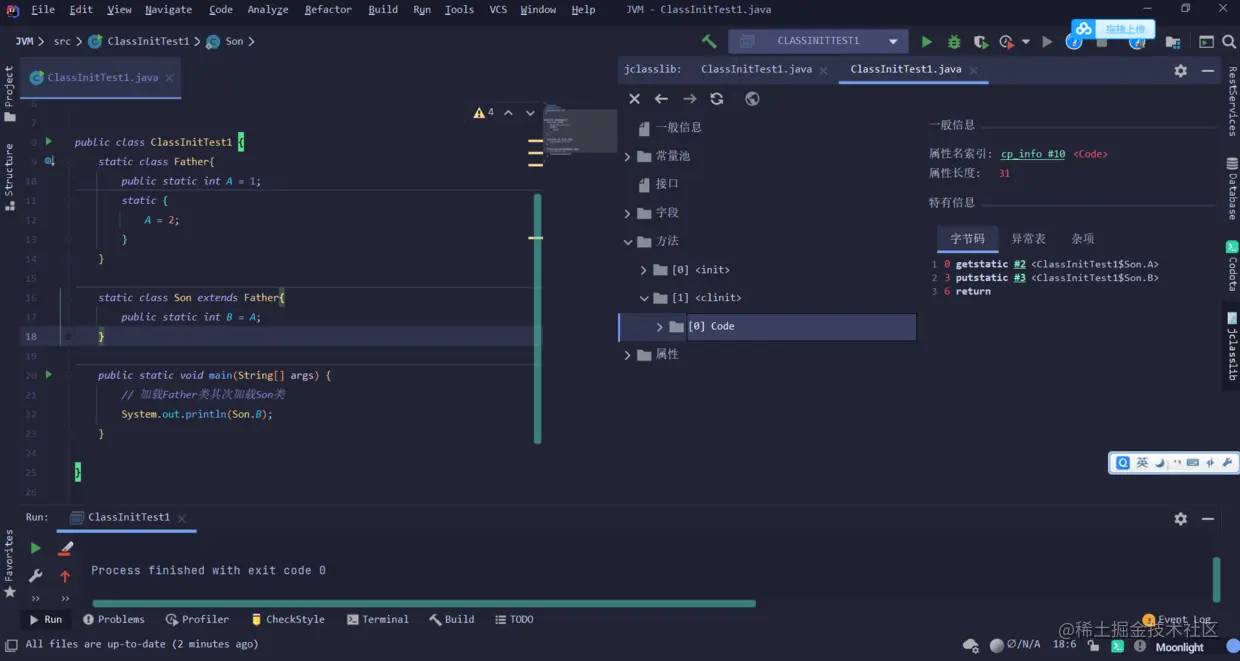Viewport: 1240px width, 661px height.
Task: Open the VCS menu
Action: [x=498, y=10]
